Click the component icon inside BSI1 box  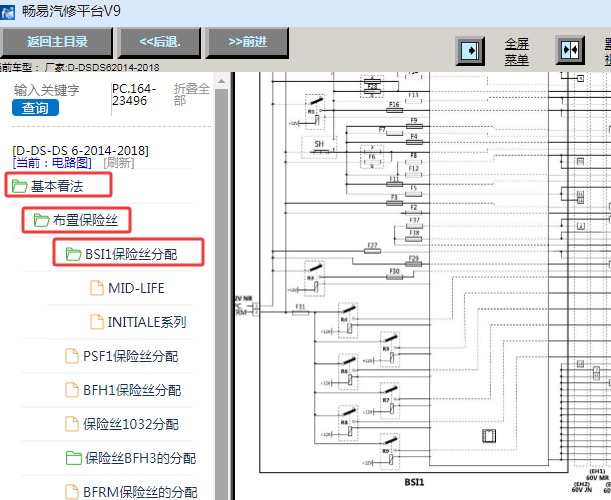point(489,436)
